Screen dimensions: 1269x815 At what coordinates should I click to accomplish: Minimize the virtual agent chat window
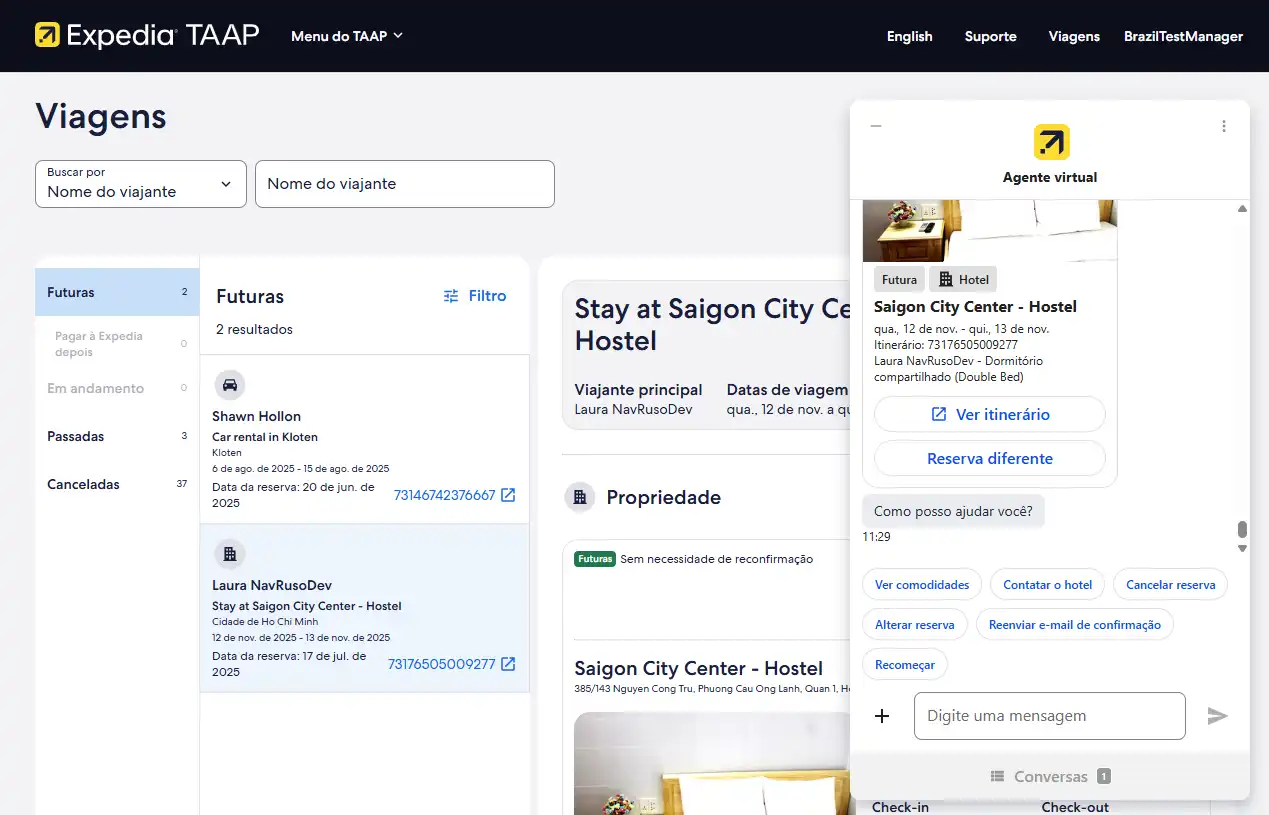876,126
